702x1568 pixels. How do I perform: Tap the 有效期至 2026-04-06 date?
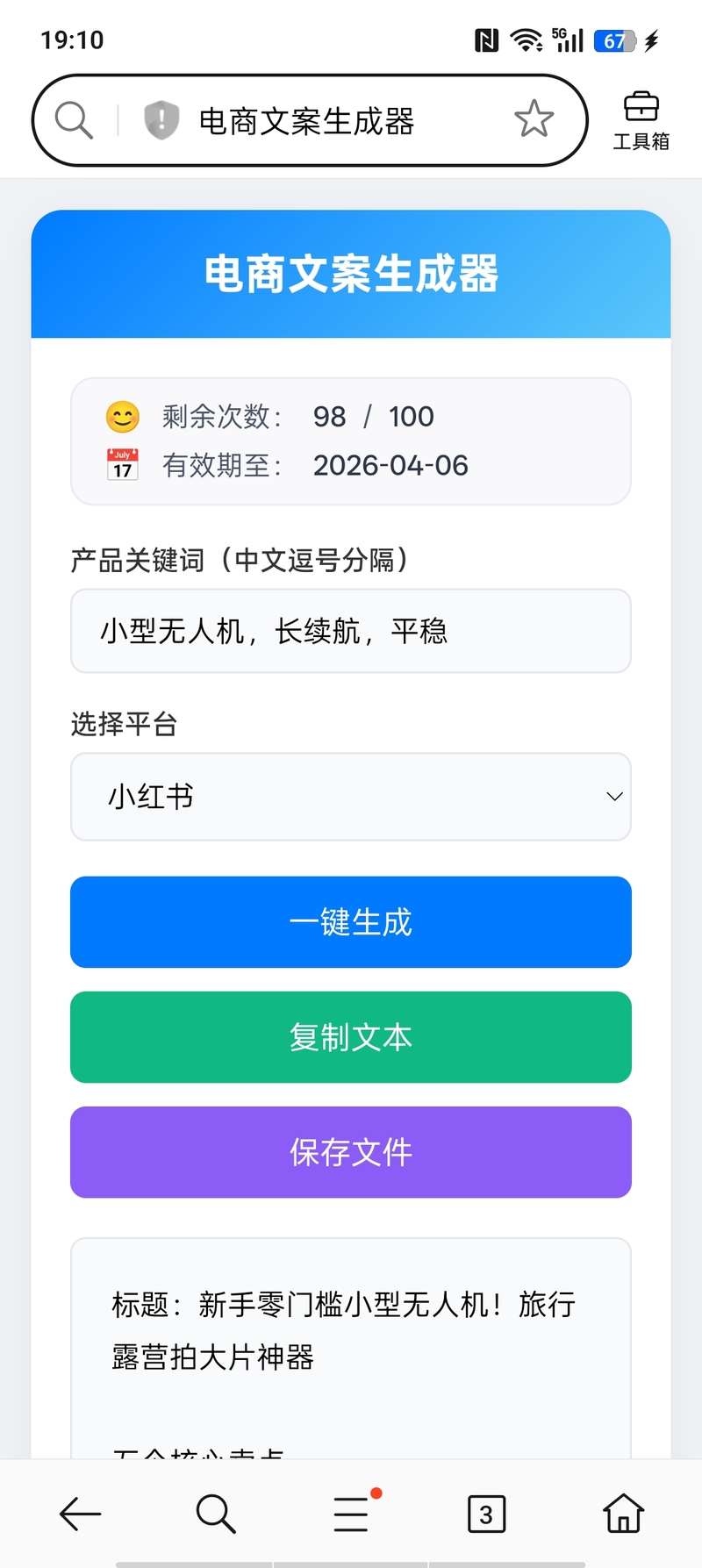click(390, 465)
